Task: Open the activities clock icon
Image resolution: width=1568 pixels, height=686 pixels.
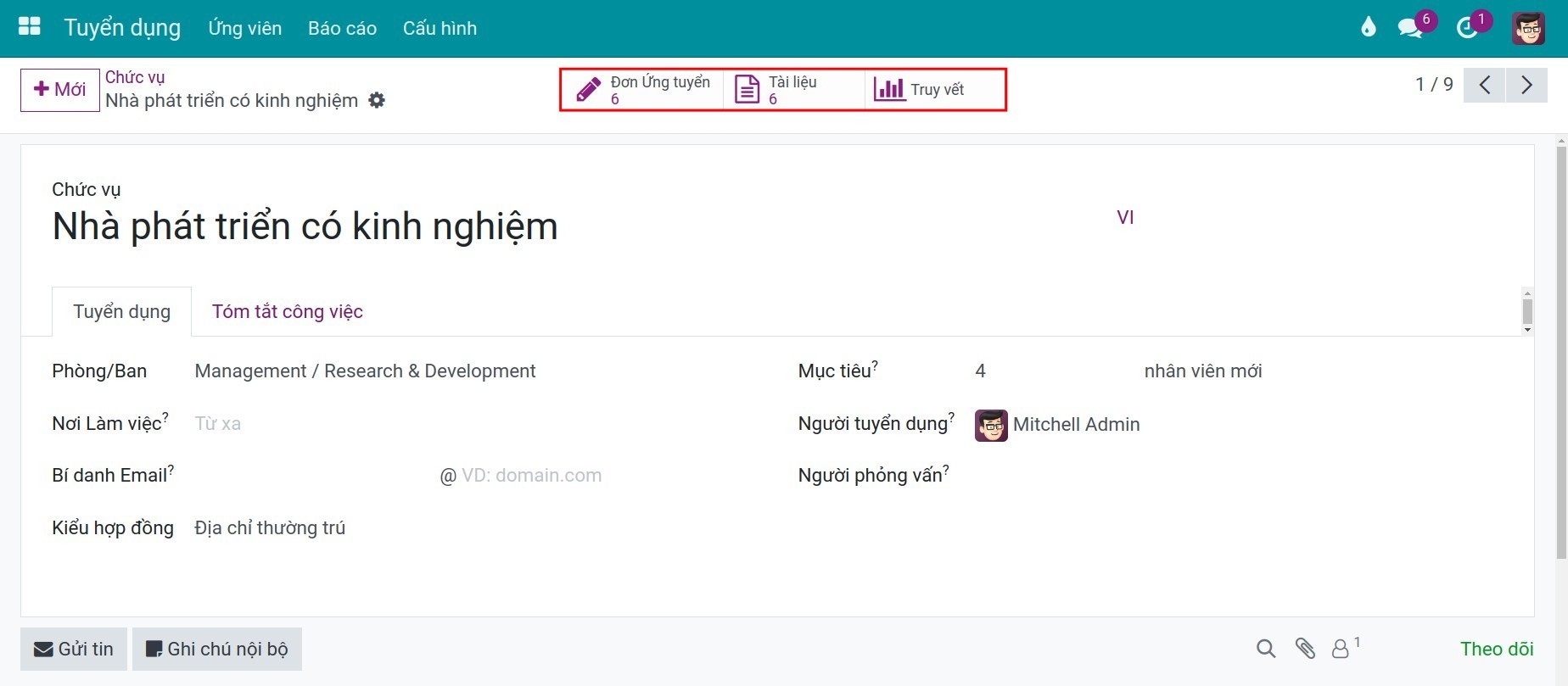Action: click(x=1467, y=28)
